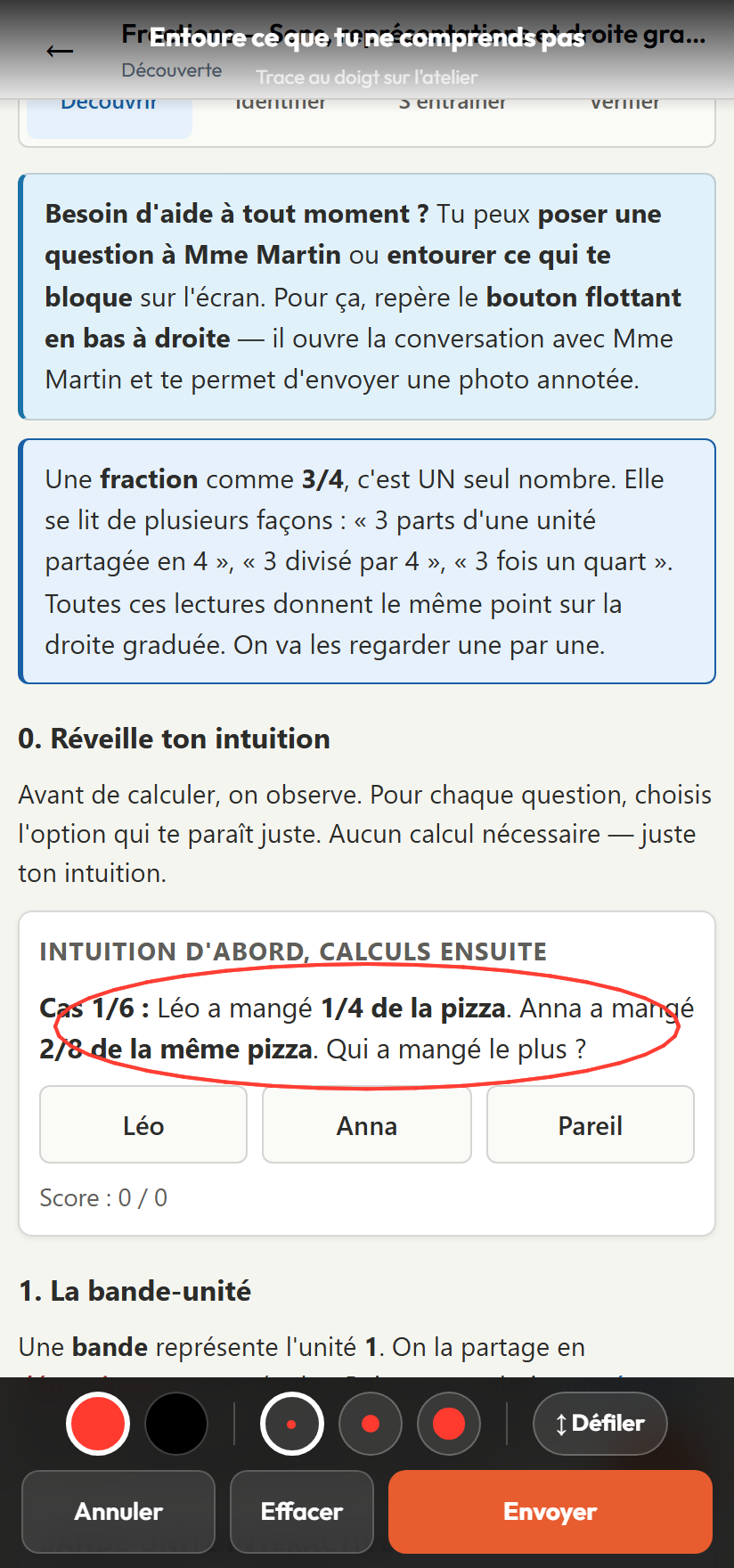The width and height of the screenshot is (734, 1568).
Task: Click Effacer to clear the drawing
Action: tap(302, 1512)
